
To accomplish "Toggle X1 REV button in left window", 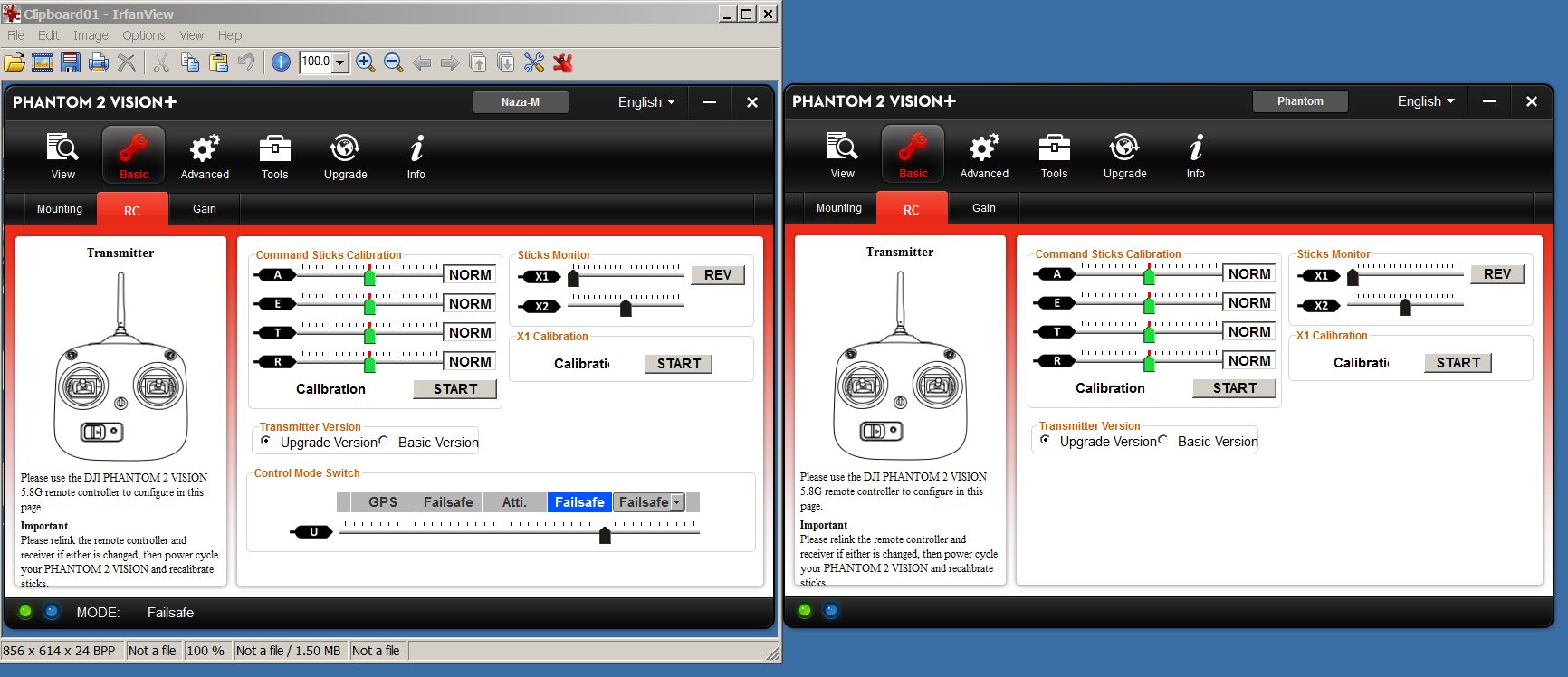I will (718, 275).
